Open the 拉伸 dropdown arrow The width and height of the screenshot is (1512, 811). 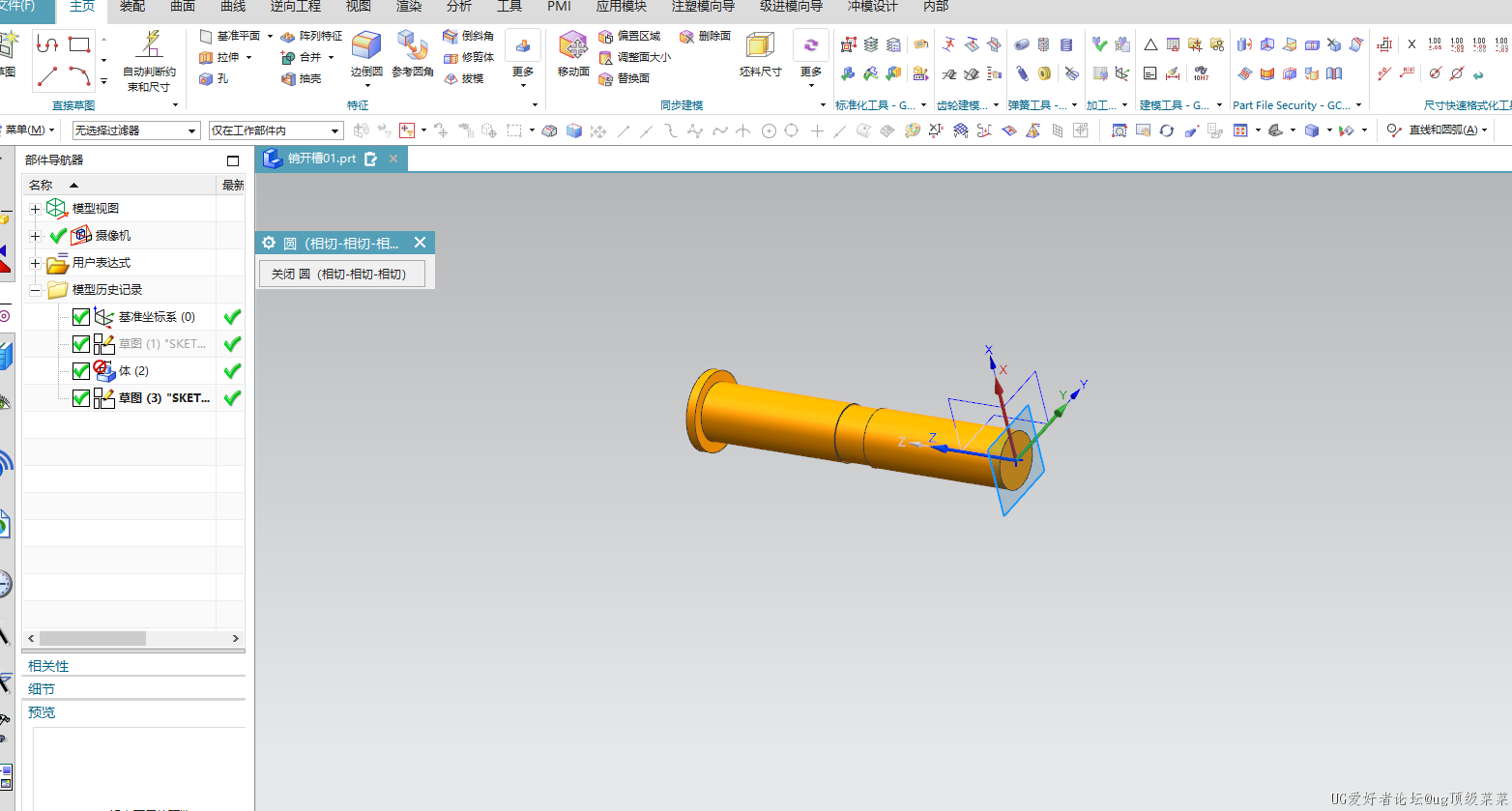pos(249,58)
